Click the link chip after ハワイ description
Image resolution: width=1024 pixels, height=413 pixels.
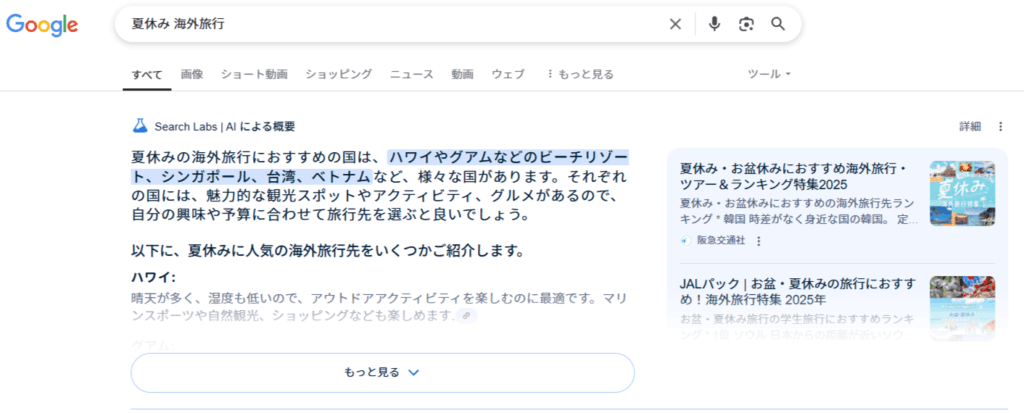click(466, 316)
